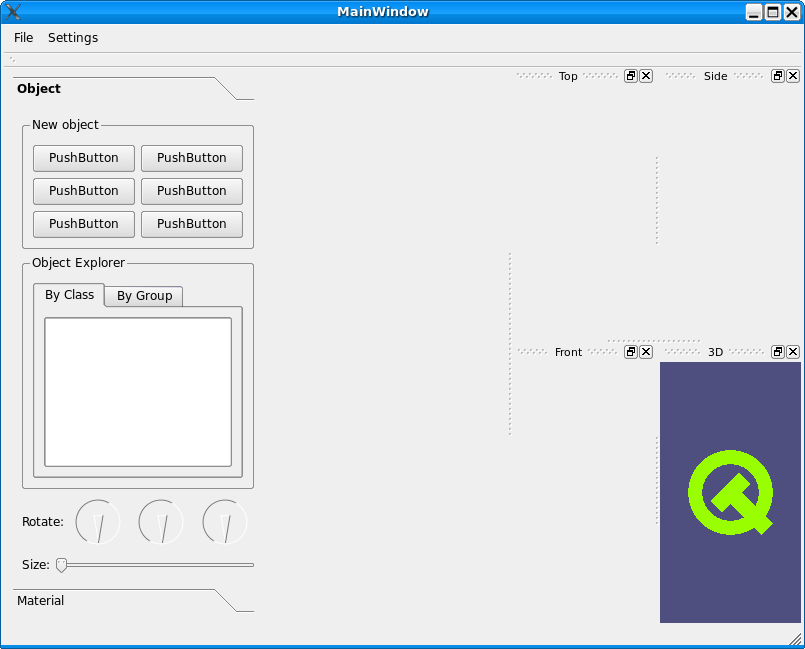Screen dimensions: 805x649
Task: Switch to the By Group tab
Action: tap(144, 296)
